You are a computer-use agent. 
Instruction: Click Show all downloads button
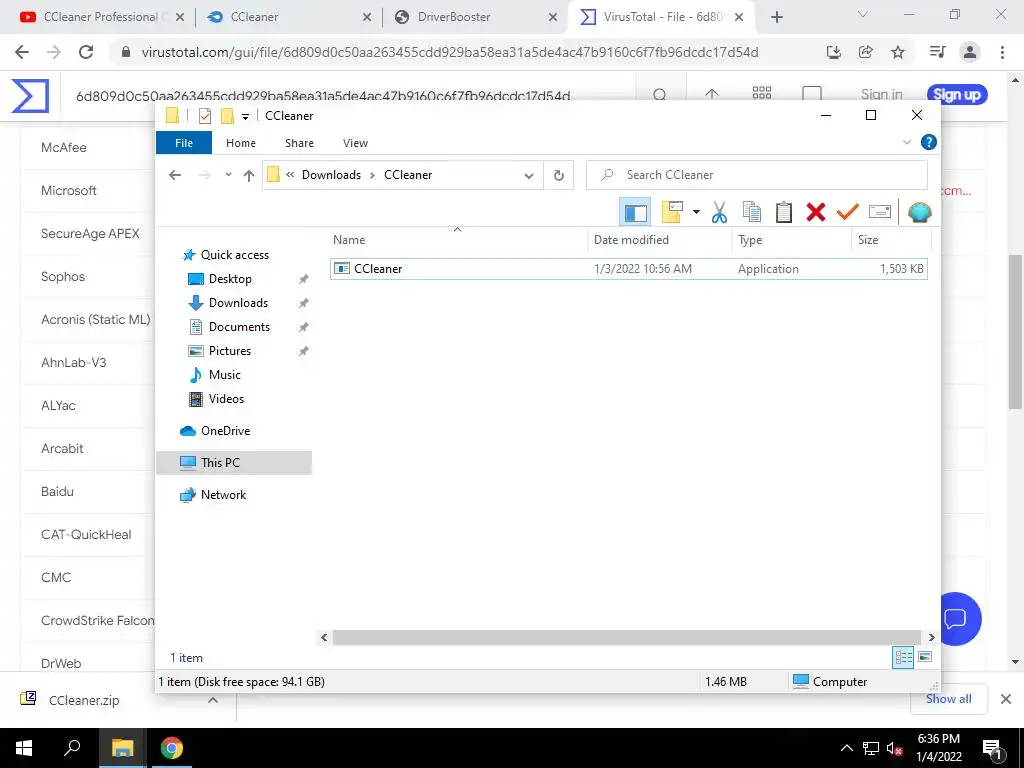pos(948,699)
